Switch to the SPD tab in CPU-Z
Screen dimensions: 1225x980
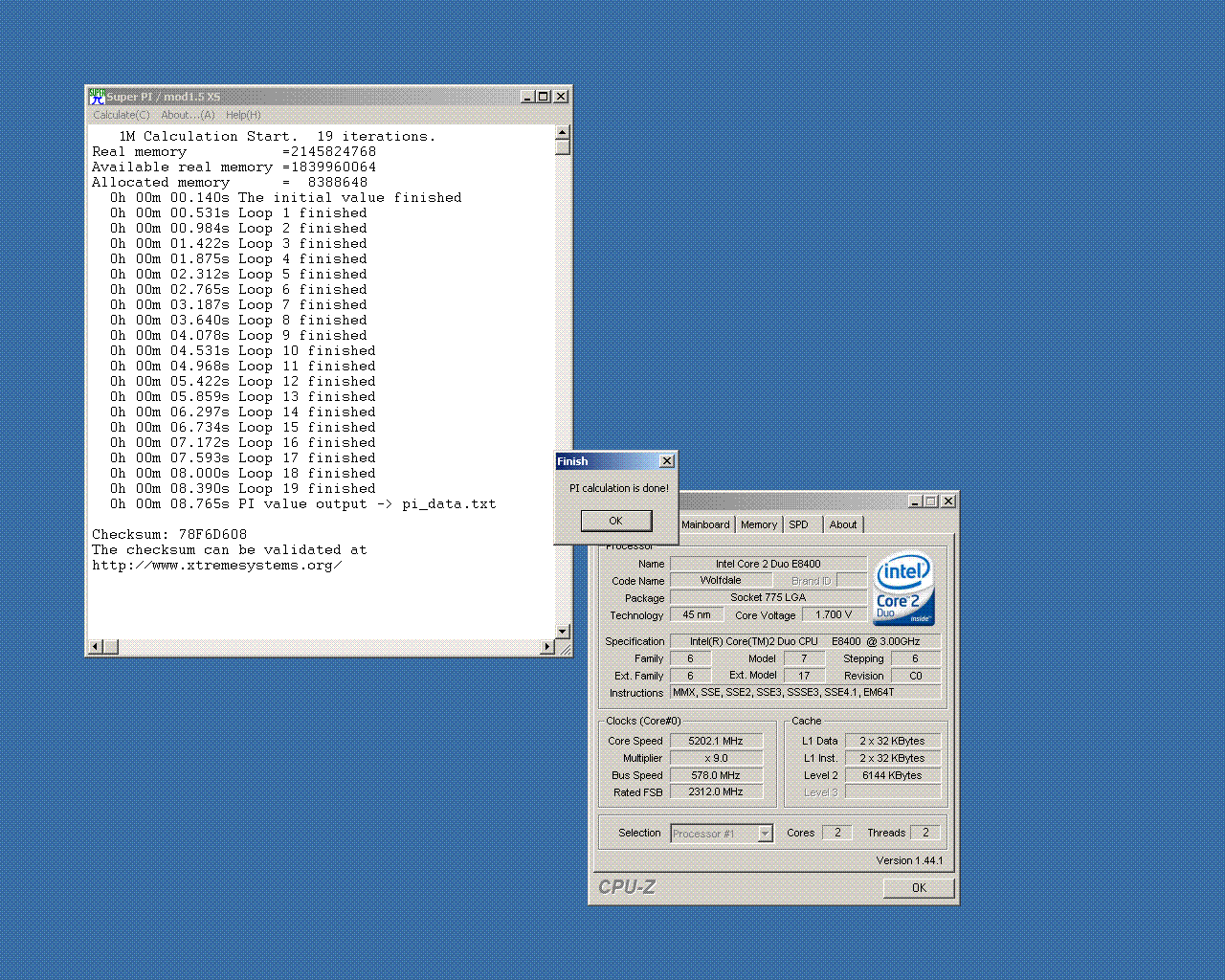pyautogui.click(x=799, y=524)
